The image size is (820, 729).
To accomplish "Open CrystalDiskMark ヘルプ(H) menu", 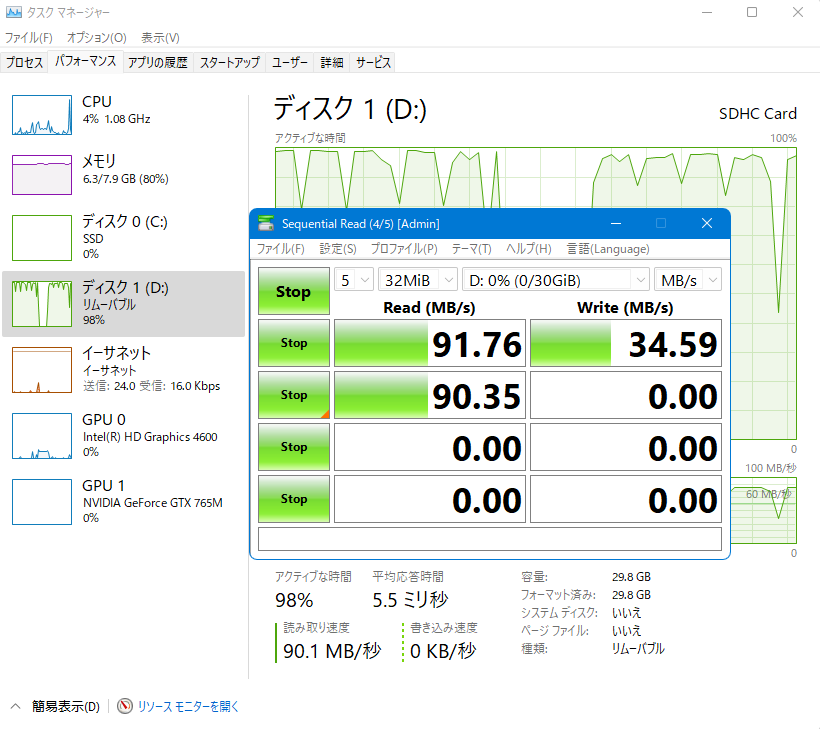I will 528,249.
